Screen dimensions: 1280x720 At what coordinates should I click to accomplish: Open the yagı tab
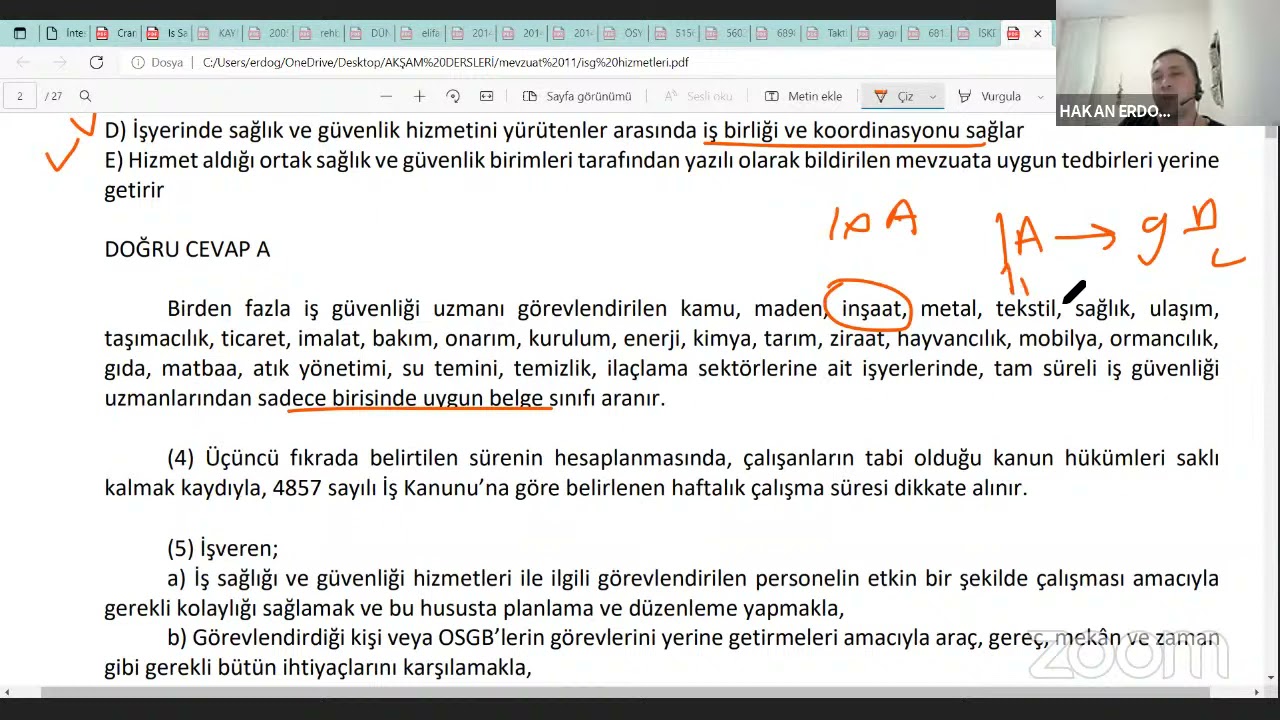pos(877,33)
